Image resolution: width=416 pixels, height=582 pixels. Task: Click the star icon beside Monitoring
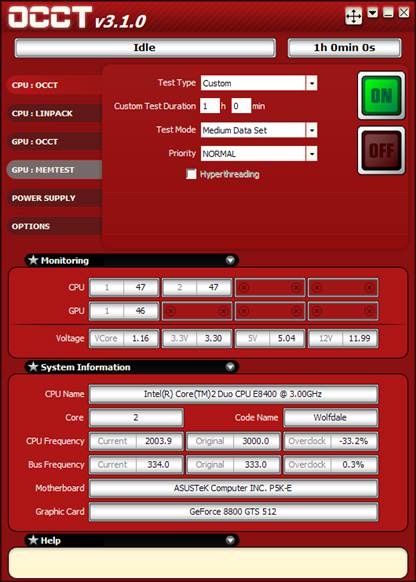point(33,260)
